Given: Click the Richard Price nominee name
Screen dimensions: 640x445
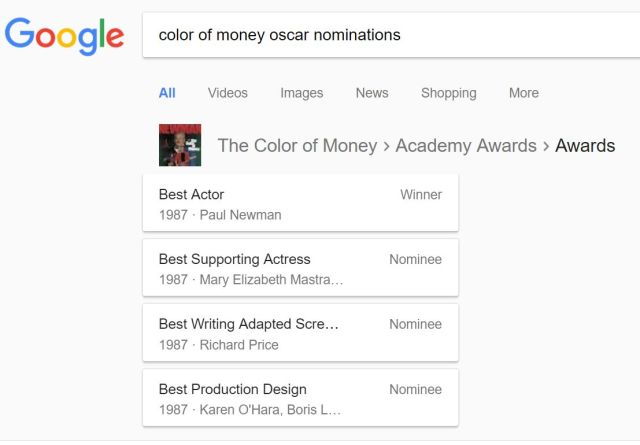Looking at the screenshot, I should pos(239,345).
